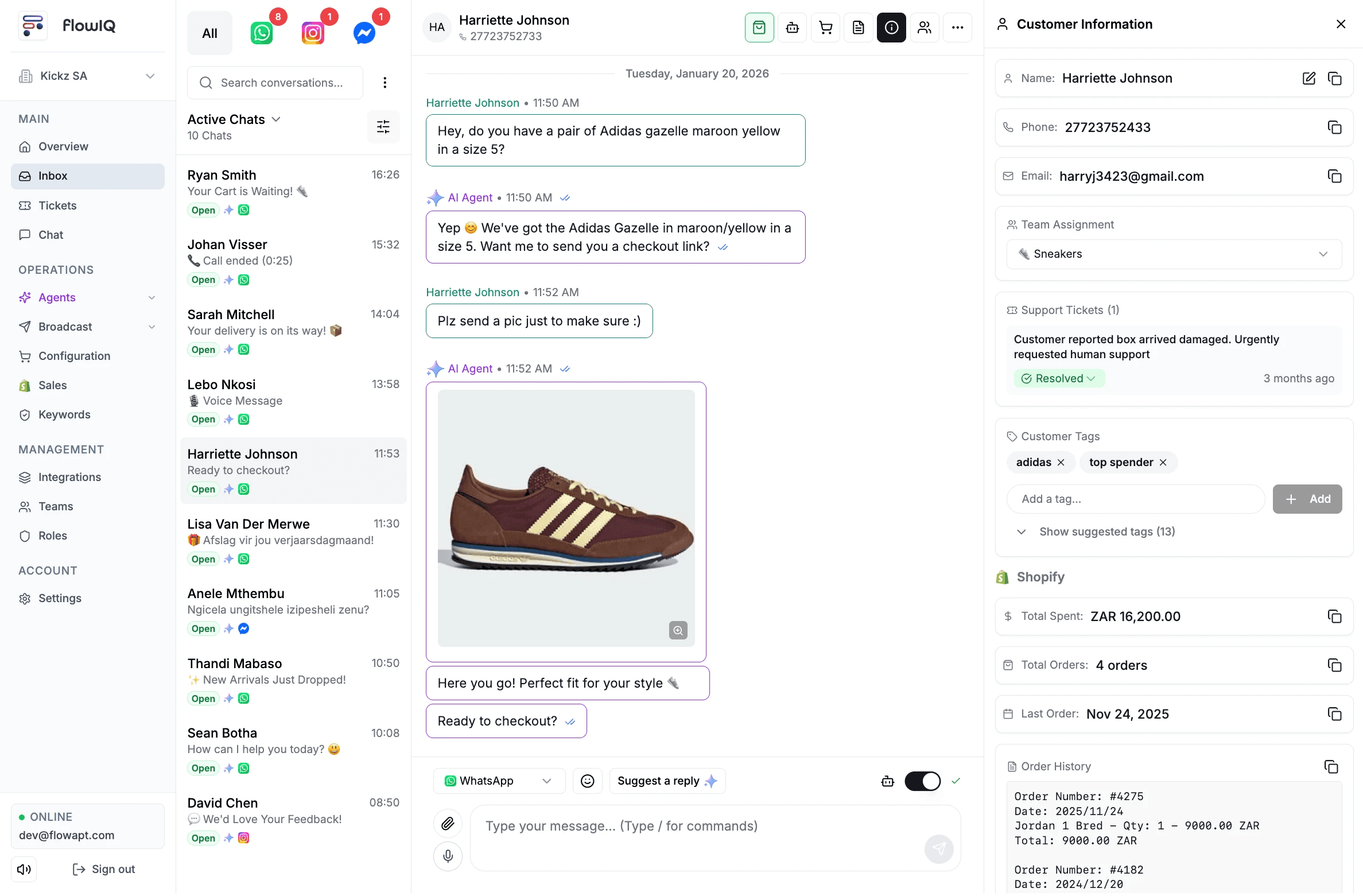The image size is (1363, 896).
Task: Open the Kickz SA workspace dropdown
Action: 87,76
